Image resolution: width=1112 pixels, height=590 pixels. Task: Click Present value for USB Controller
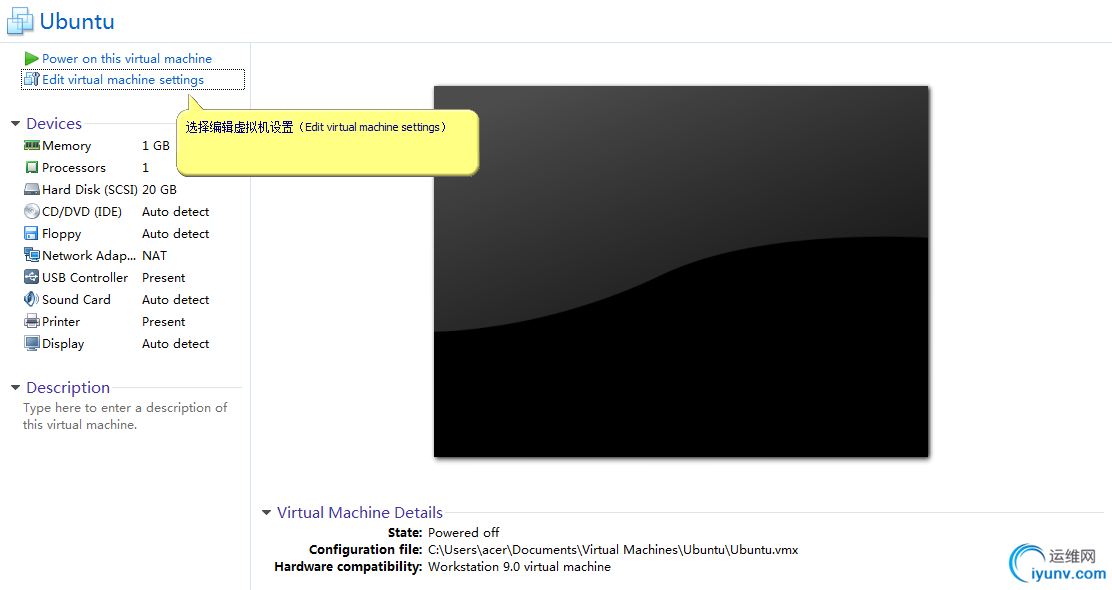coord(164,277)
